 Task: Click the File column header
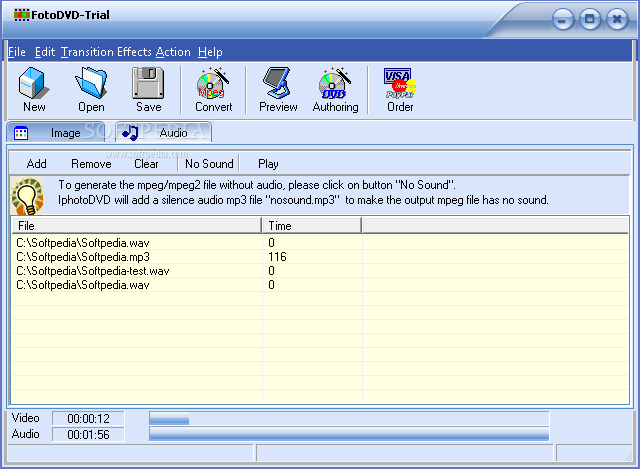[x=137, y=226]
